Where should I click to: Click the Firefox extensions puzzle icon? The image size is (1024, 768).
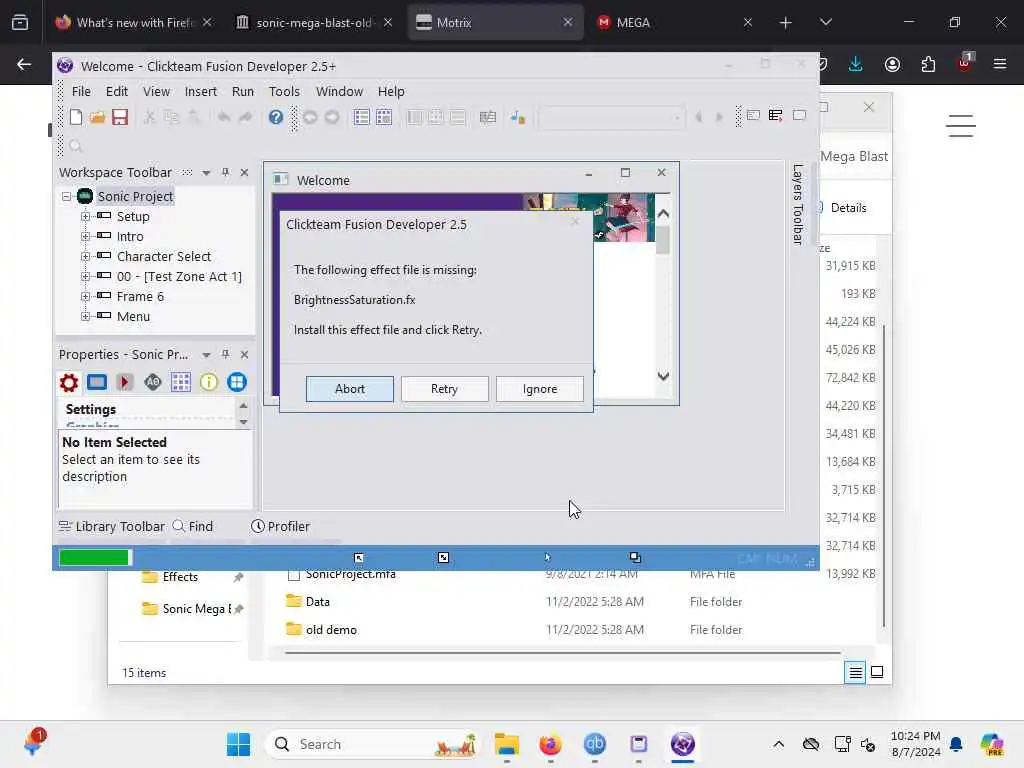pos(928,64)
